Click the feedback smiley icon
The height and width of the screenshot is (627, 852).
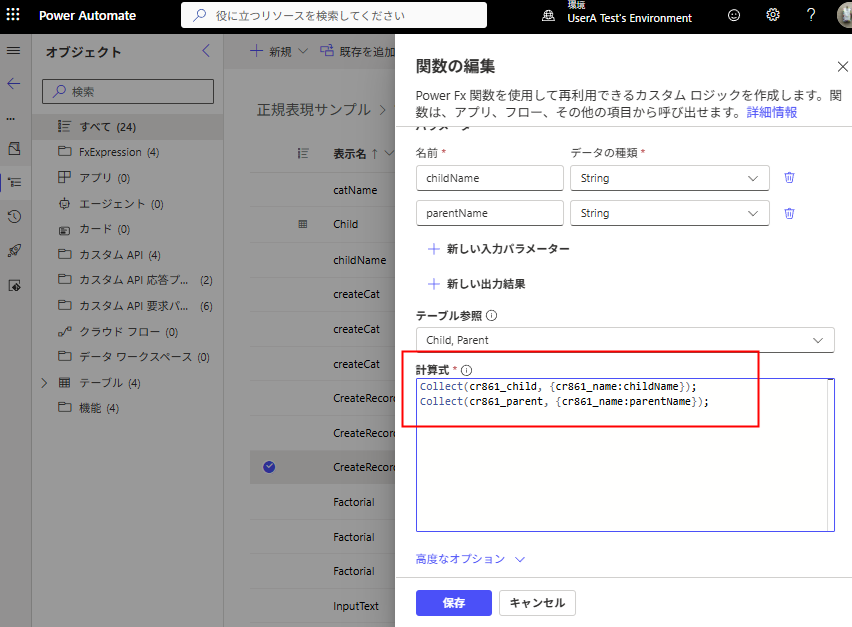click(735, 15)
